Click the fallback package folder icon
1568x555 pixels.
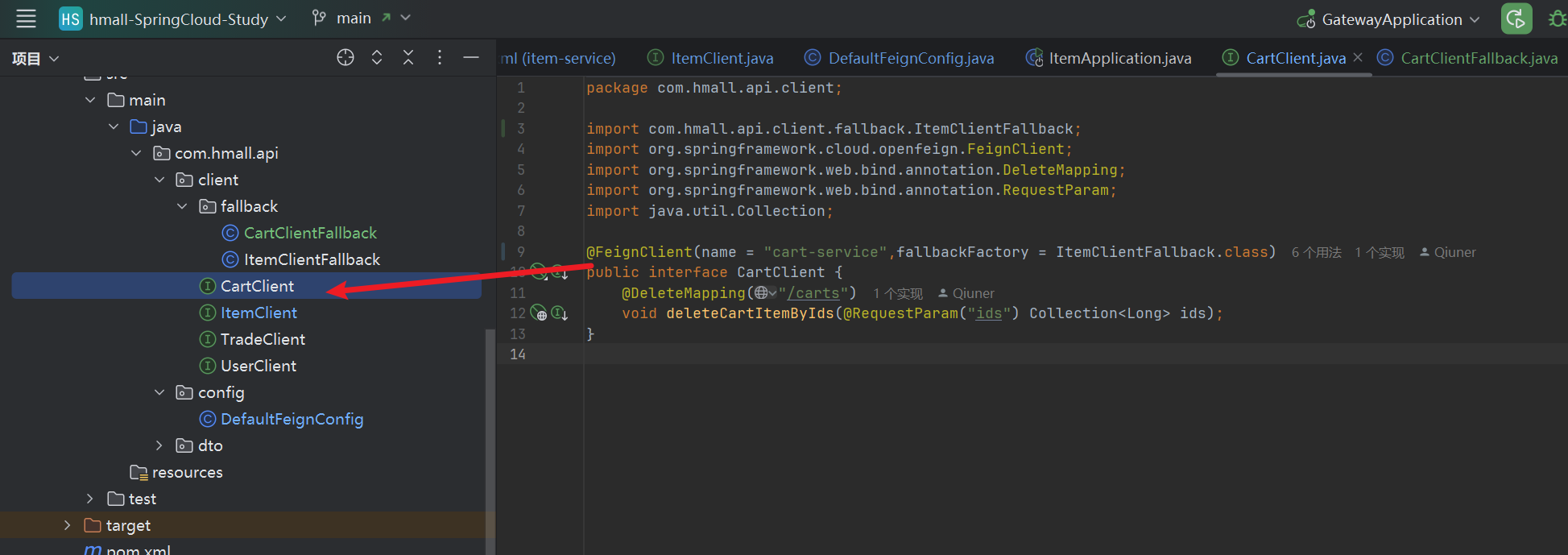click(208, 206)
